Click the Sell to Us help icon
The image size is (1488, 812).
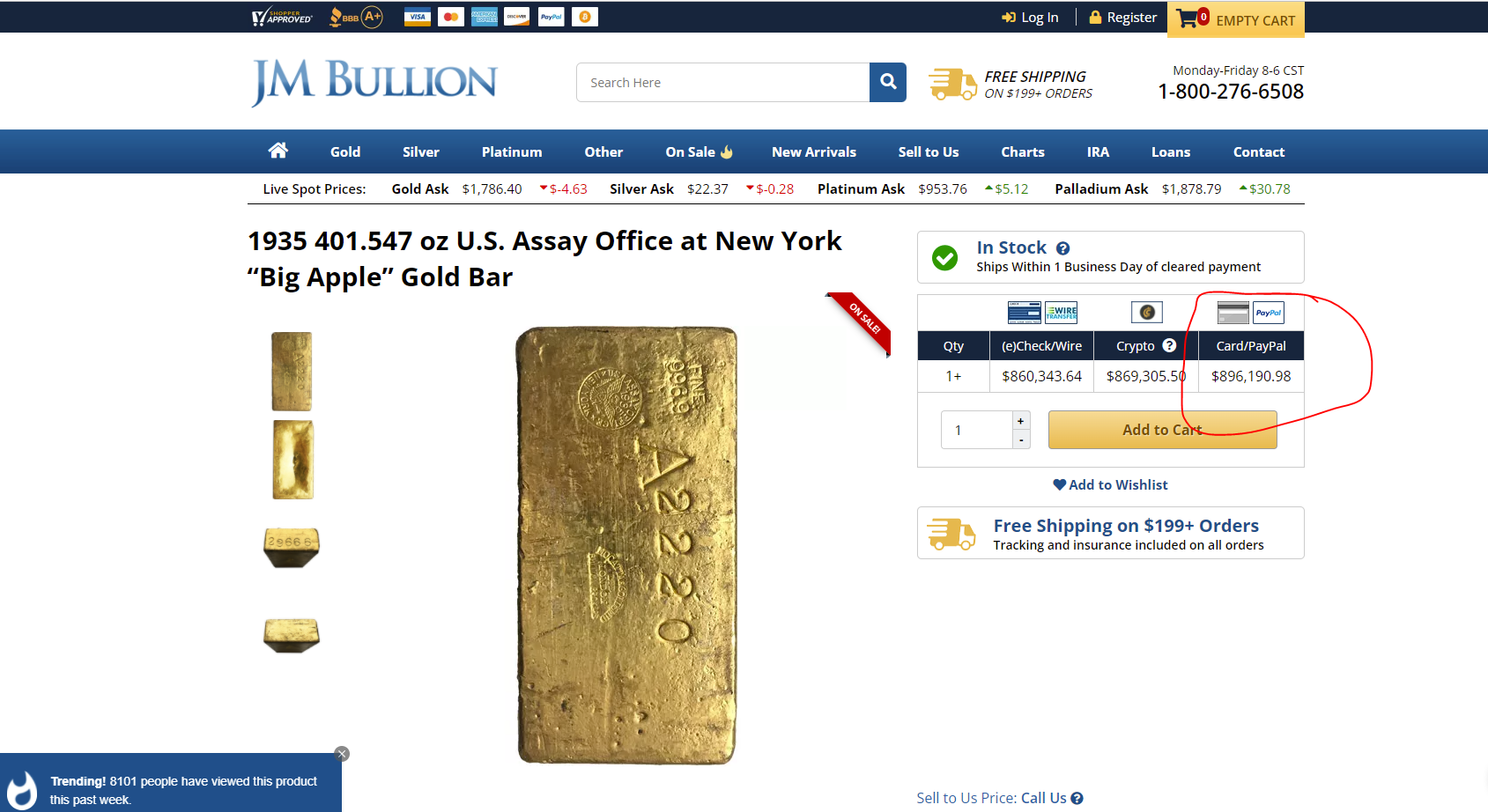1077,798
